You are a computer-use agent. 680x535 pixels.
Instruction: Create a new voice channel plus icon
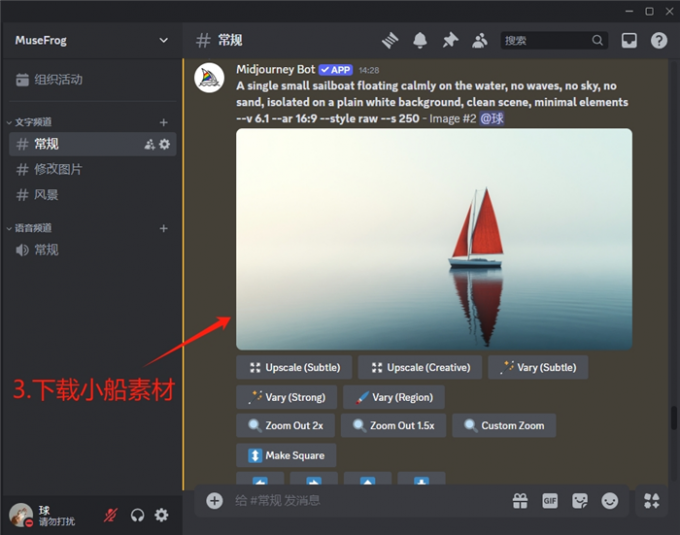[x=163, y=228]
